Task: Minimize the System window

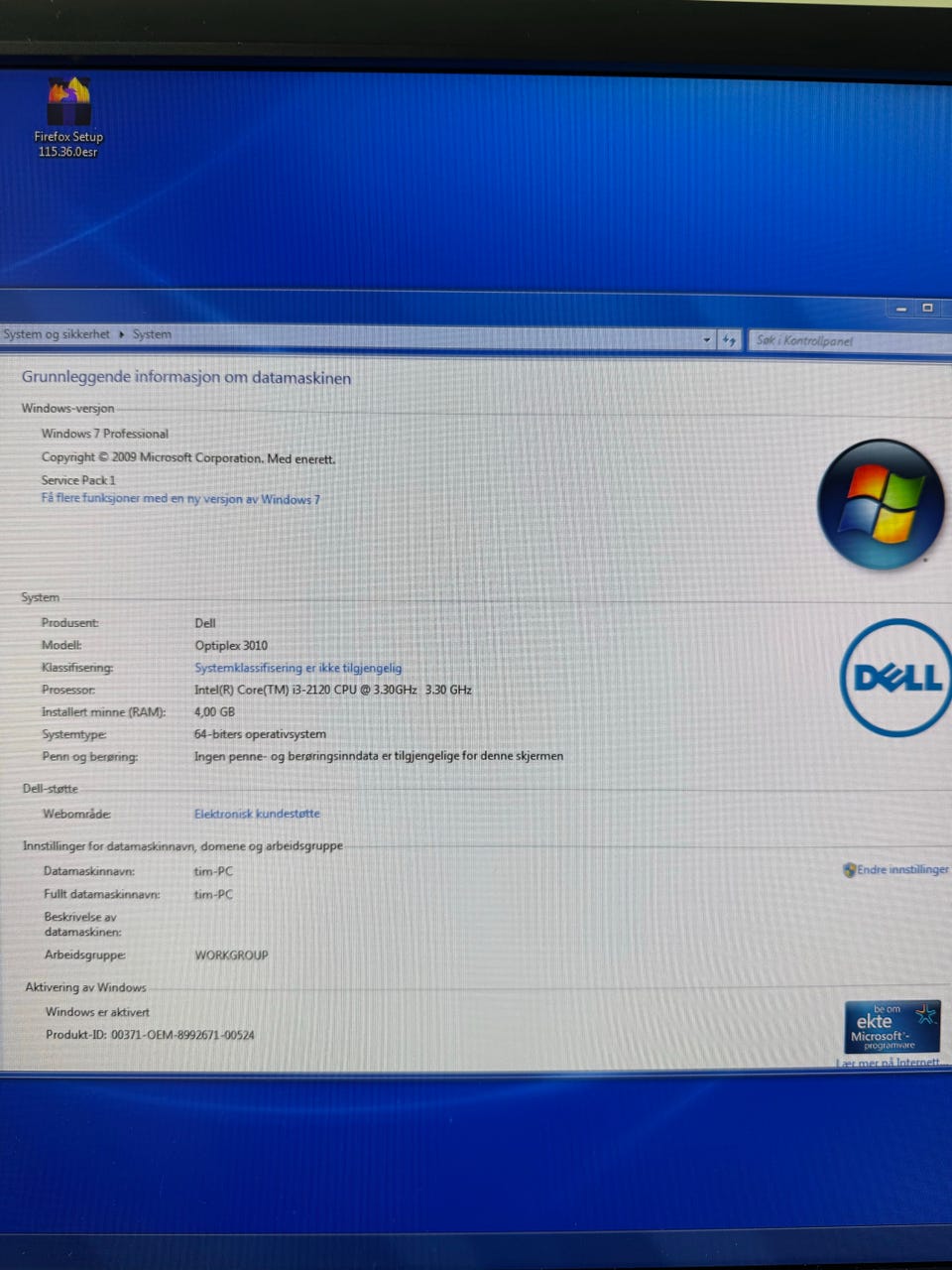Action: [x=901, y=309]
